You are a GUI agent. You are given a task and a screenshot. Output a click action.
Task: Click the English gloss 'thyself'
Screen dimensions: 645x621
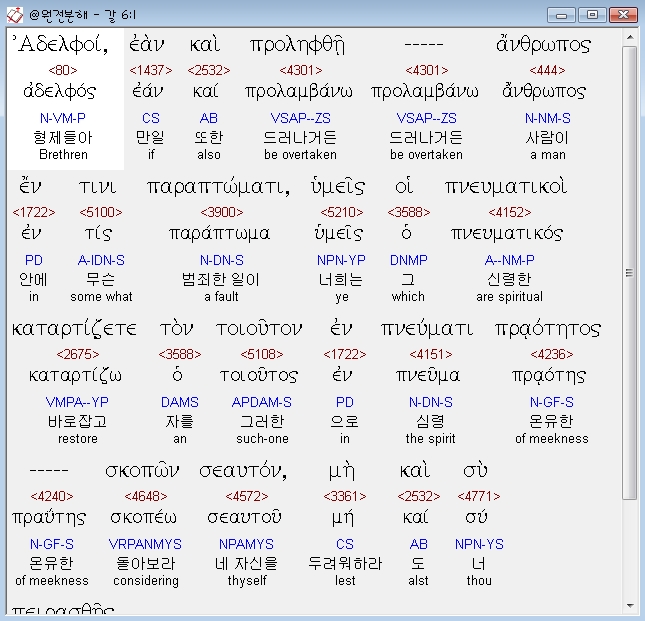[247, 581]
